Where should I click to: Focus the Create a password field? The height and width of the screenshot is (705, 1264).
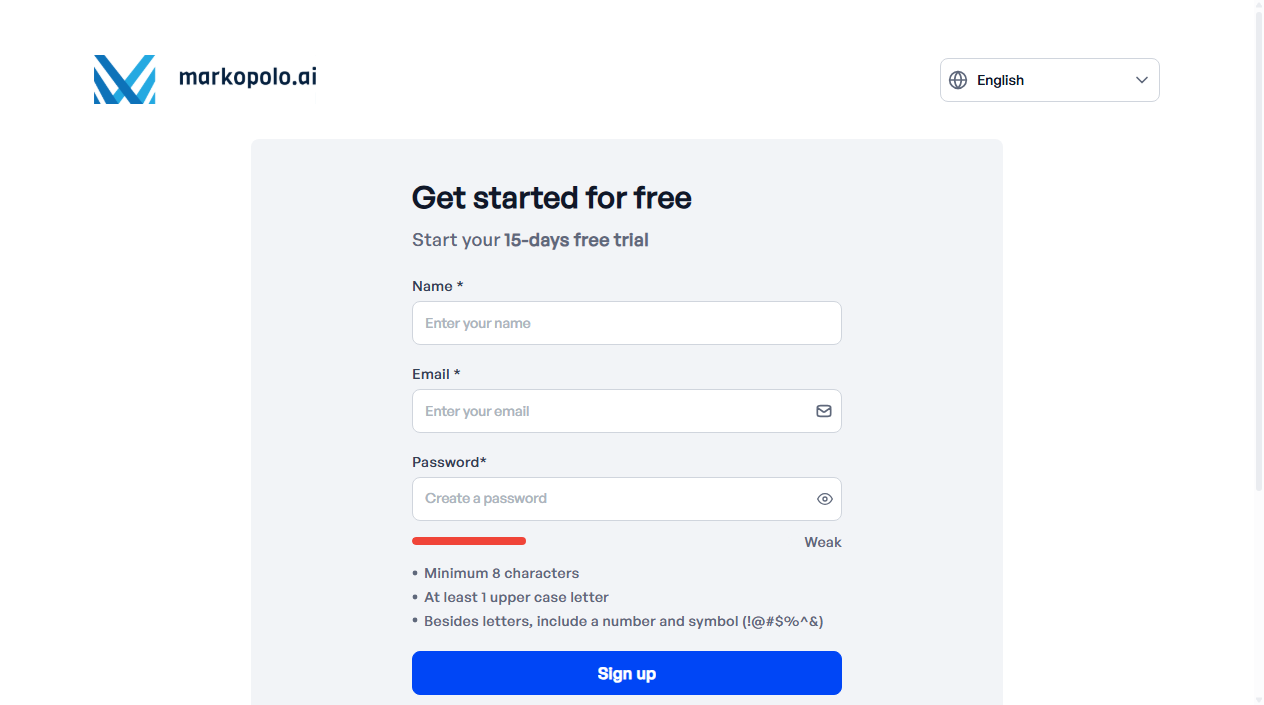tap(610, 499)
